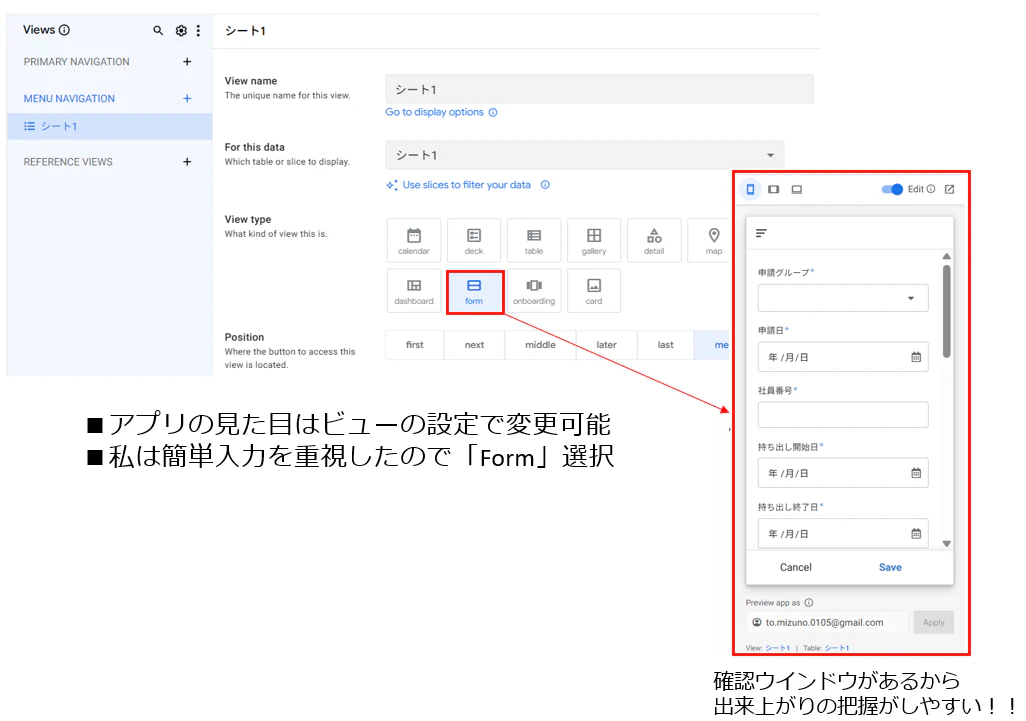
Task: Add a Primary Navigation view
Action: click(x=187, y=62)
